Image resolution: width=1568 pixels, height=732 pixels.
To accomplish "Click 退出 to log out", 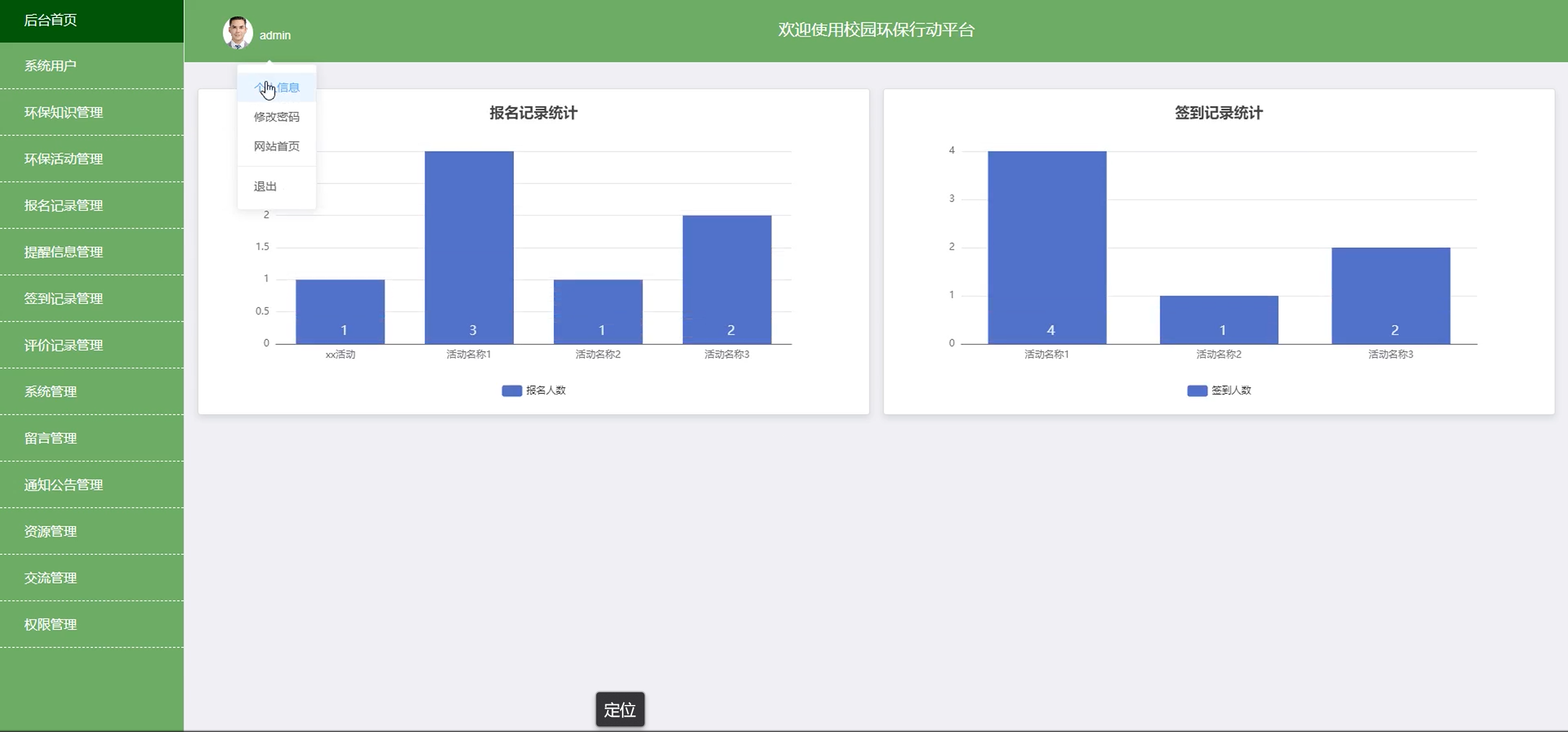I will (x=265, y=187).
